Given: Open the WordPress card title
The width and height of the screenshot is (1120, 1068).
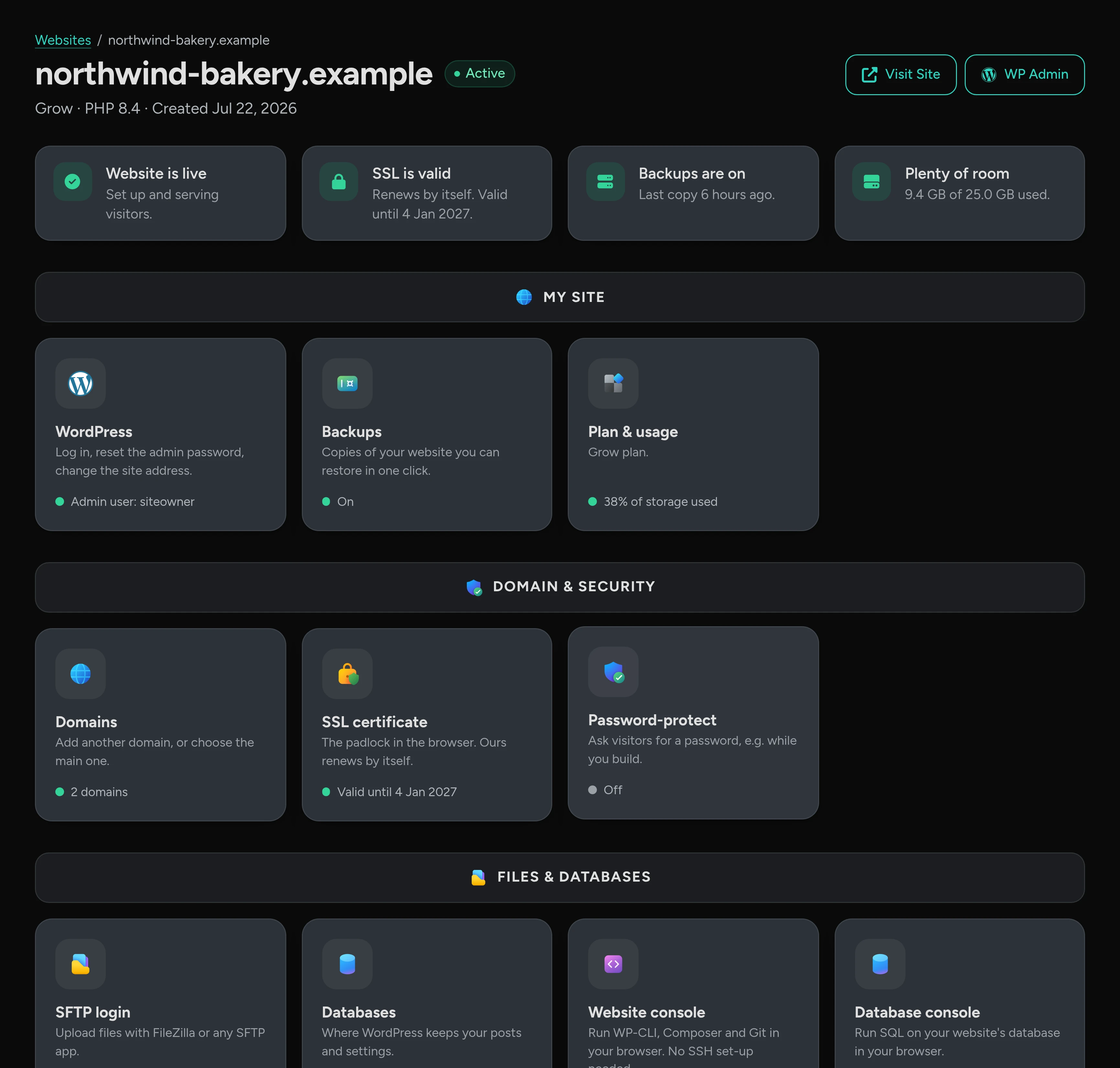Looking at the screenshot, I should pos(93,431).
